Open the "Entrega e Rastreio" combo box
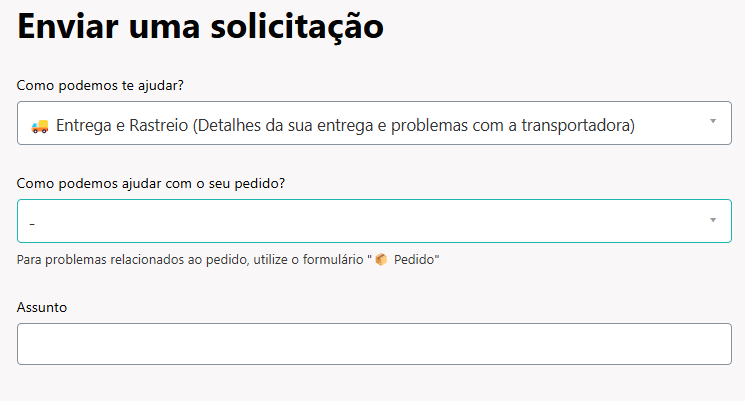The width and height of the screenshot is (745, 401). point(374,123)
